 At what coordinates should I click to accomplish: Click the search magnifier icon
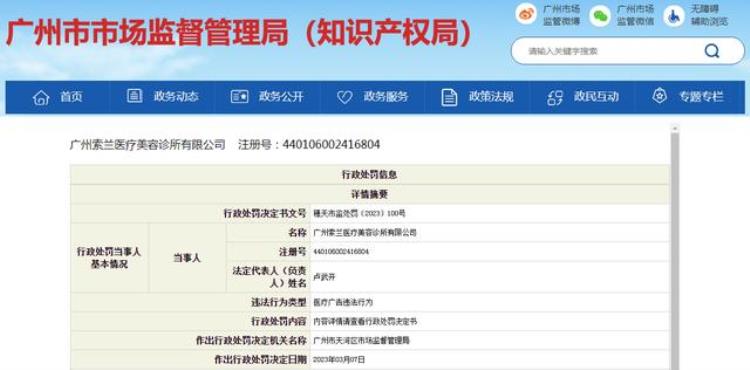pyautogui.click(x=712, y=51)
